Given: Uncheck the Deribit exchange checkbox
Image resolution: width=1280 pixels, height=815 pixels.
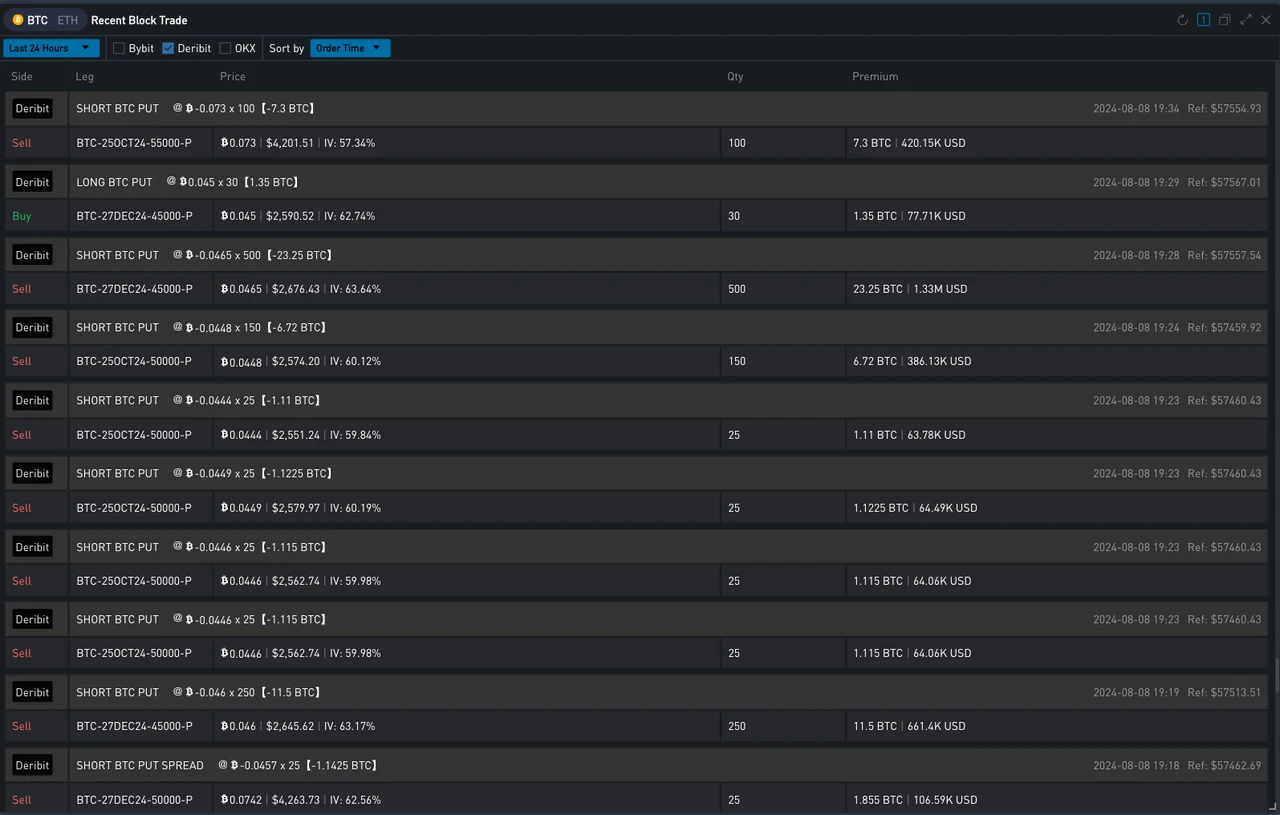Looking at the screenshot, I should point(168,48).
